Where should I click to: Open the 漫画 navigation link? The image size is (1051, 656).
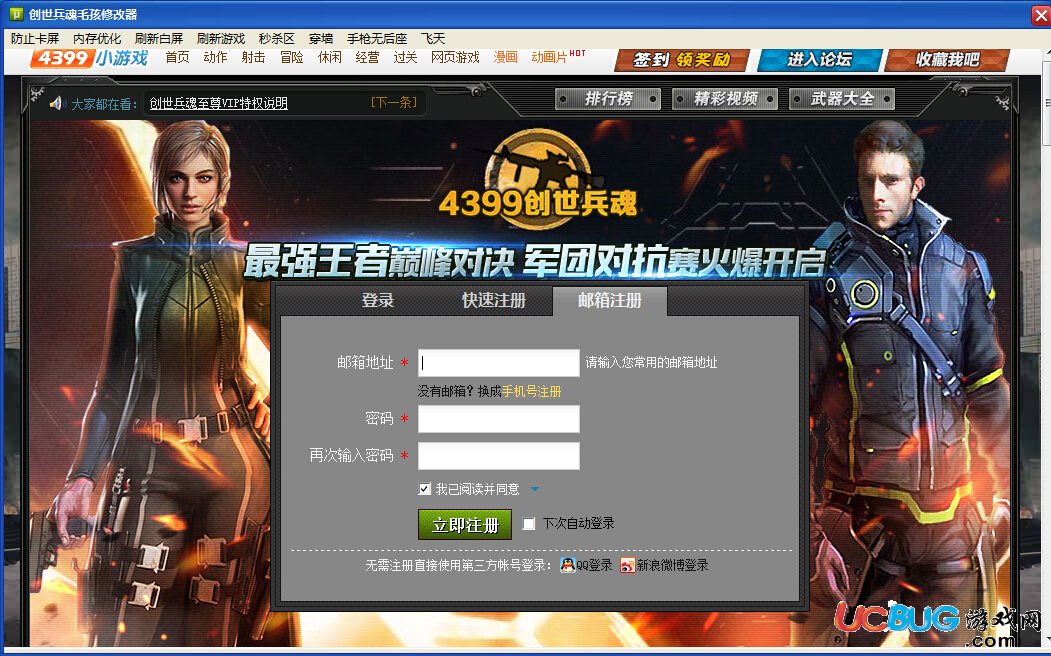click(505, 58)
